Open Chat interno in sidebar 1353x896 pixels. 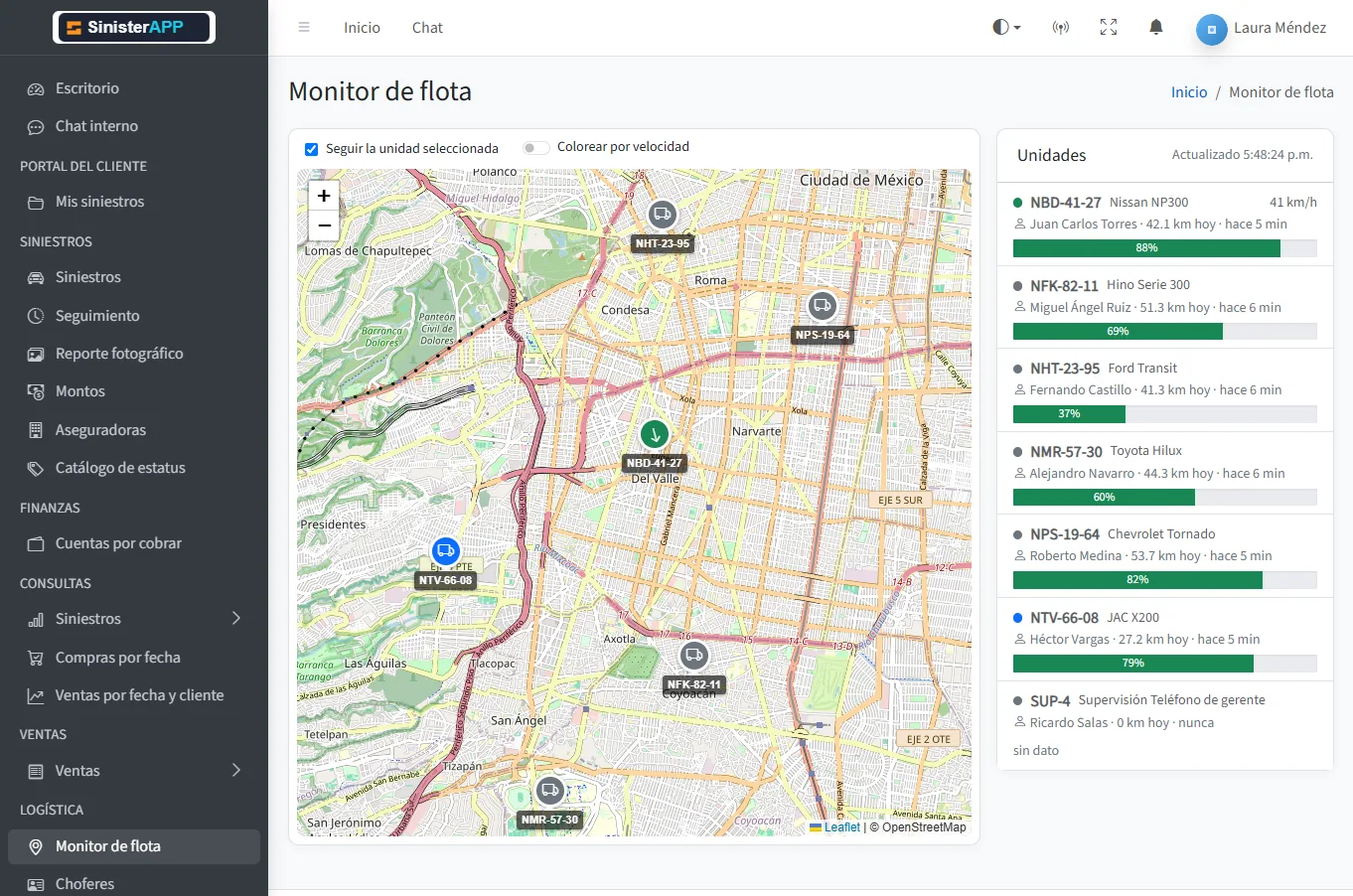pos(134,126)
